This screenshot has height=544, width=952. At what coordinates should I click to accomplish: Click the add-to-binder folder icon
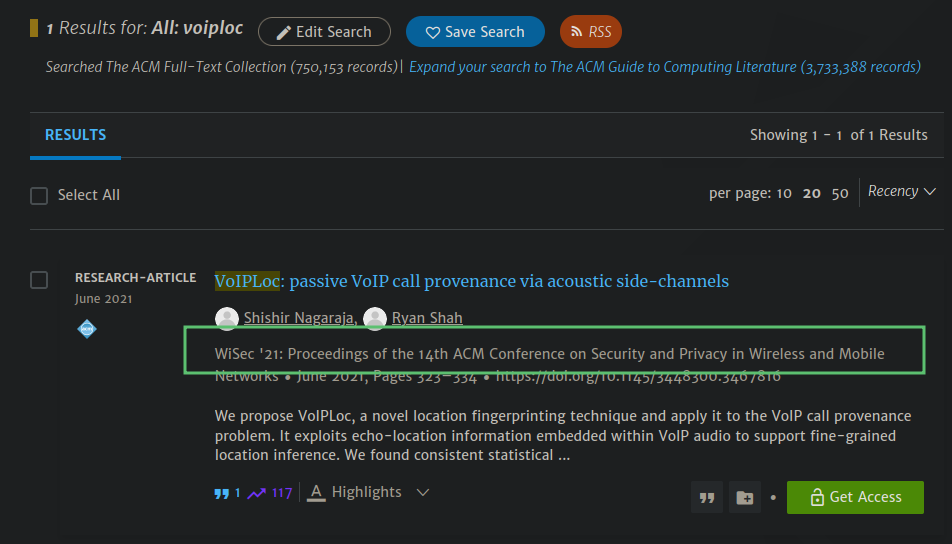tap(744, 497)
